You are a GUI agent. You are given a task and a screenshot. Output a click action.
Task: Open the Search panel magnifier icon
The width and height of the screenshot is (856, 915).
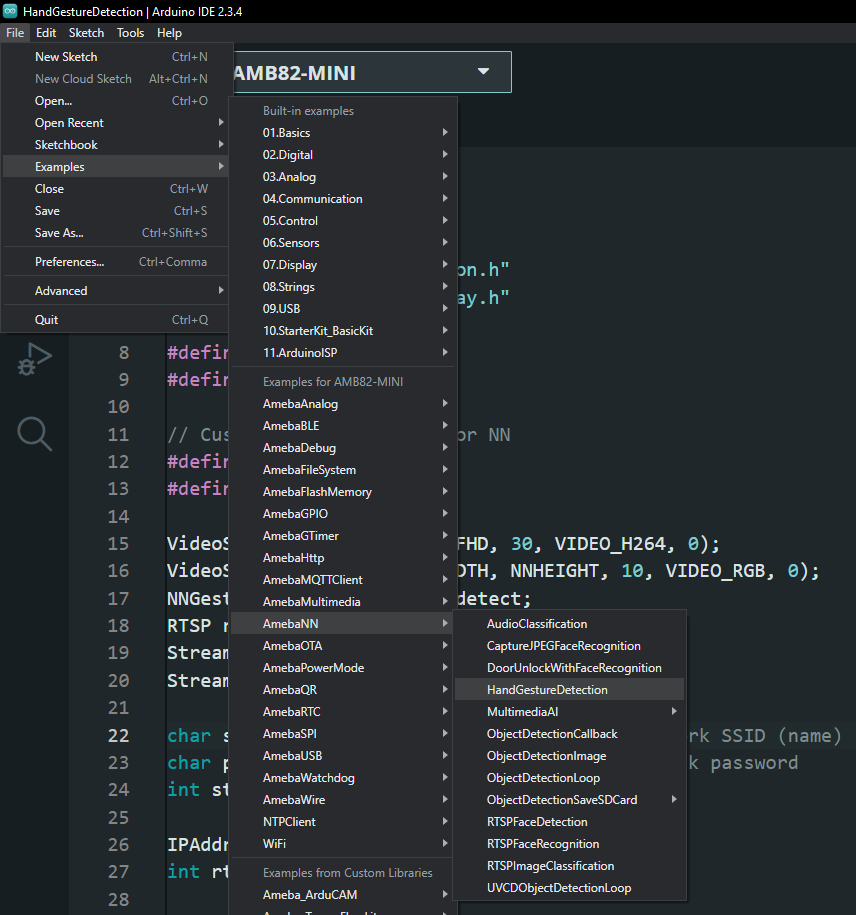pyautogui.click(x=33, y=433)
